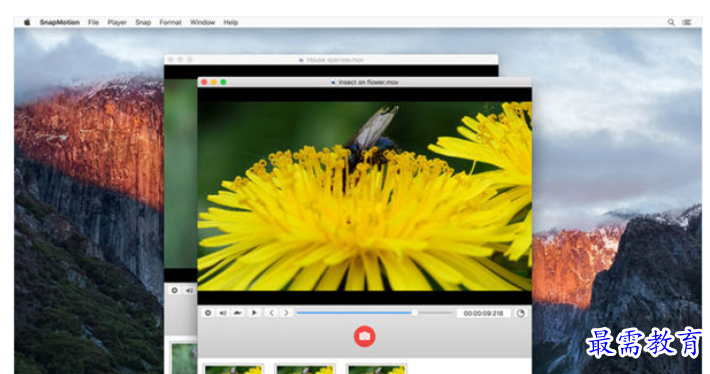This screenshot has height=374, width=710.
Task: Click the insect video frame preview
Action: pyautogui.click(x=365, y=196)
